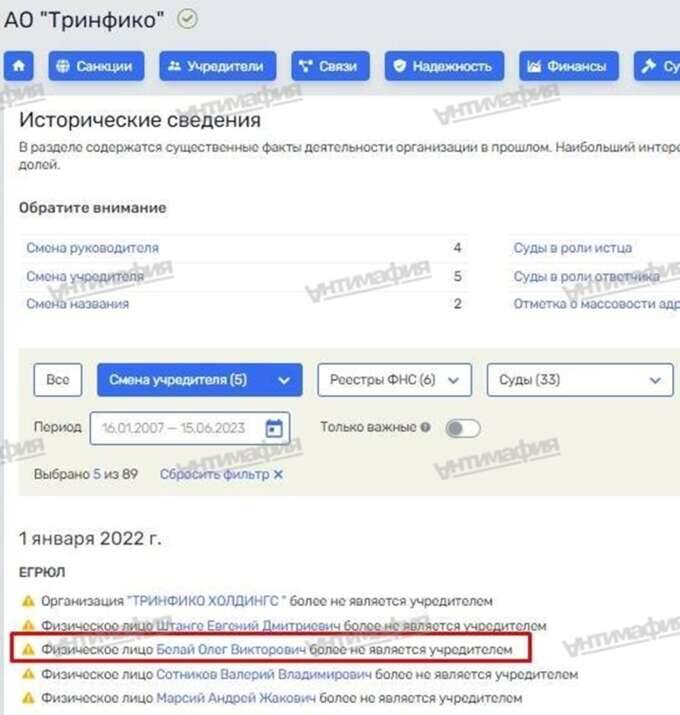Image resolution: width=680 pixels, height=715 pixels.
Task: Go to the Санкции tab
Action: tap(96, 67)
